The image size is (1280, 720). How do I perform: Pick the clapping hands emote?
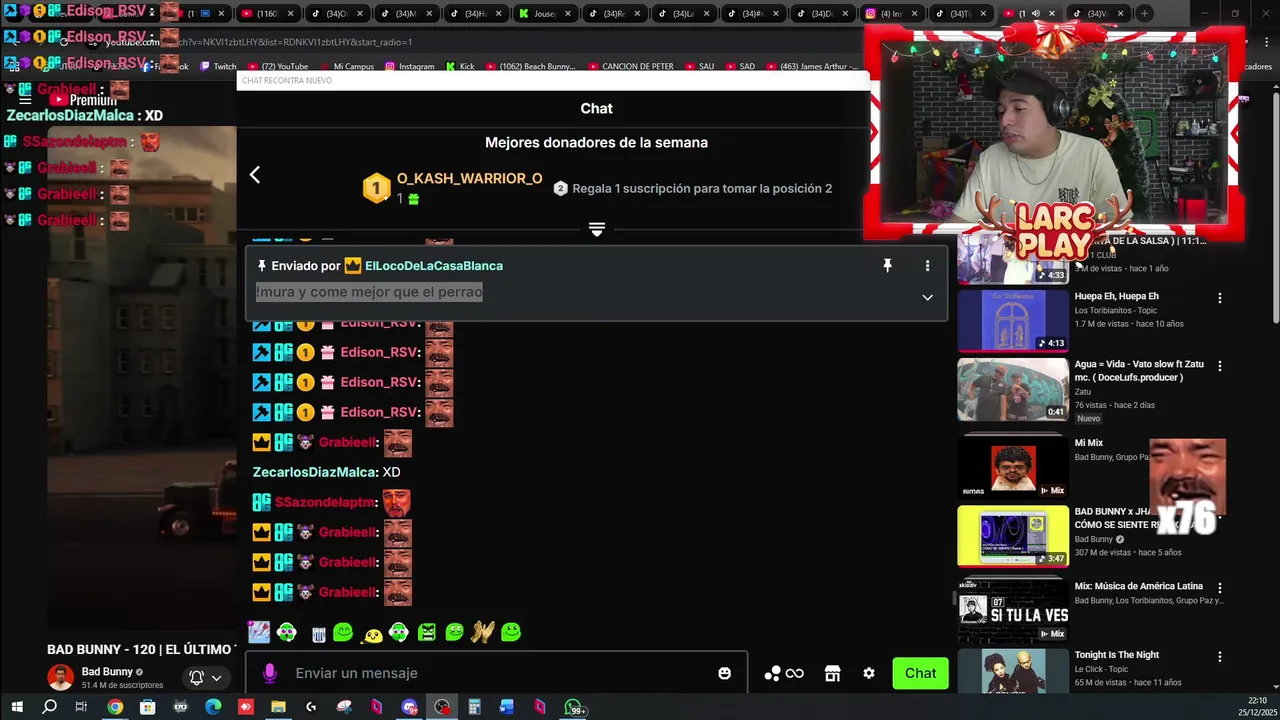[x=483, y=632]
